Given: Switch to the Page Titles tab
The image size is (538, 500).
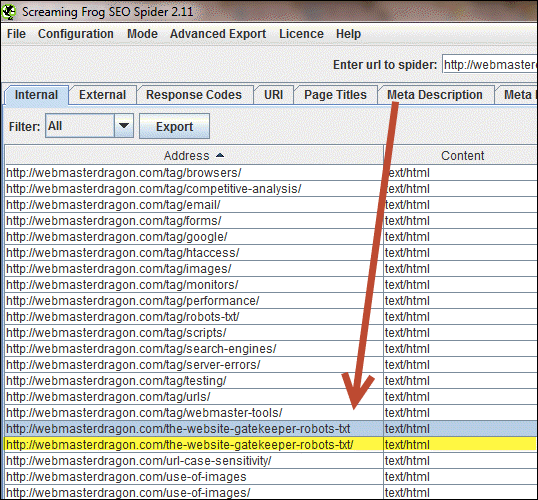Looking at the screenshot, I should [x=335, y=95].
